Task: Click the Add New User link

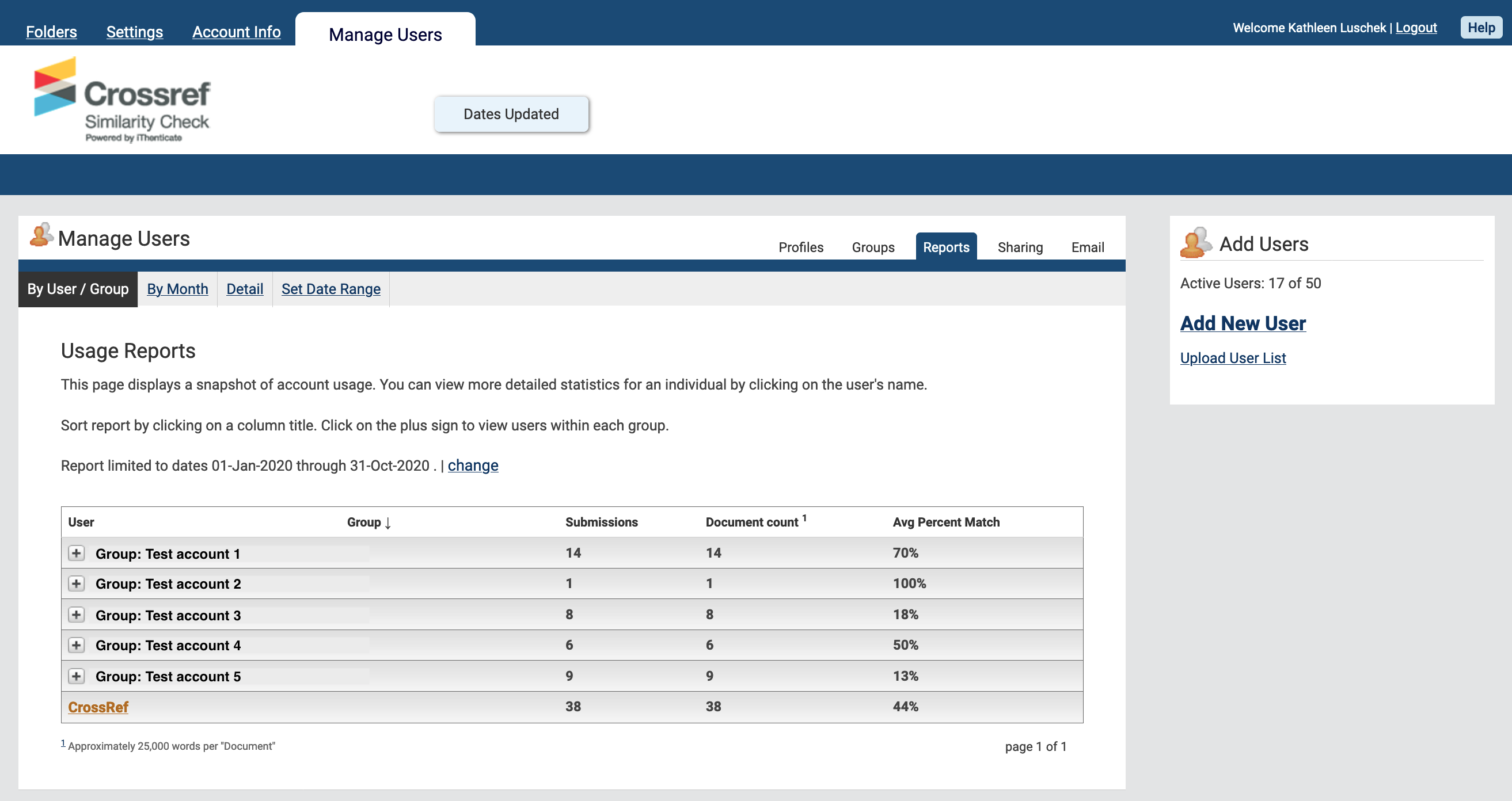Action: [1243, 323]
